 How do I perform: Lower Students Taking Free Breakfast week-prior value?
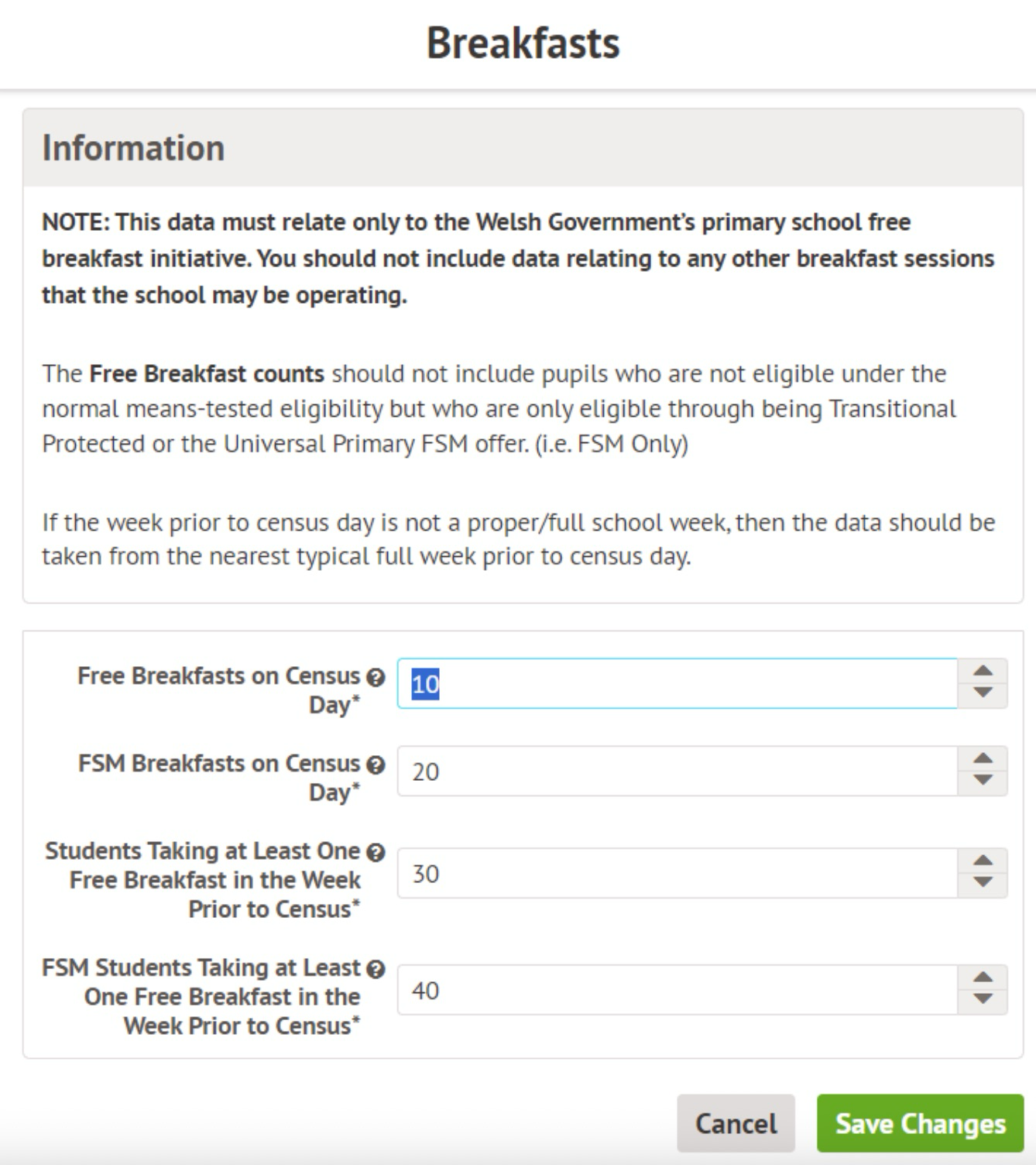[983, 882]
